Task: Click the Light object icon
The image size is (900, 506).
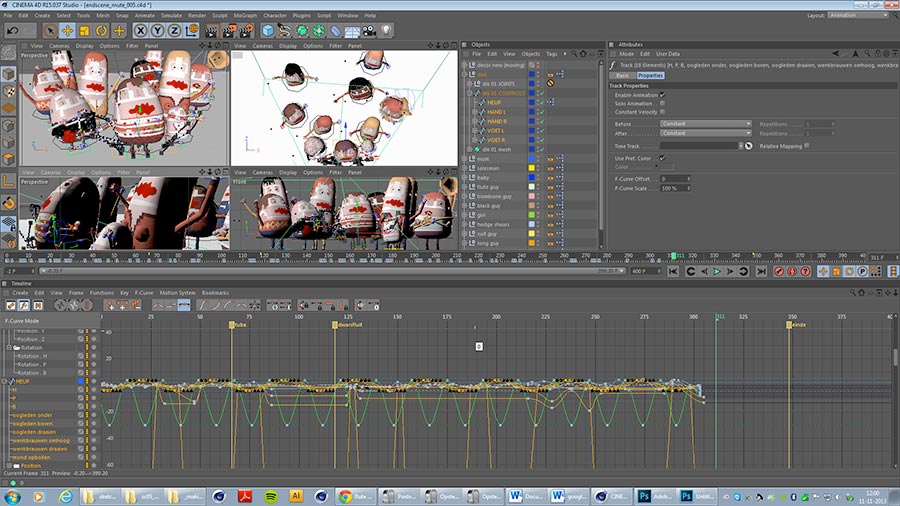Action: click(x=386, y=31)
